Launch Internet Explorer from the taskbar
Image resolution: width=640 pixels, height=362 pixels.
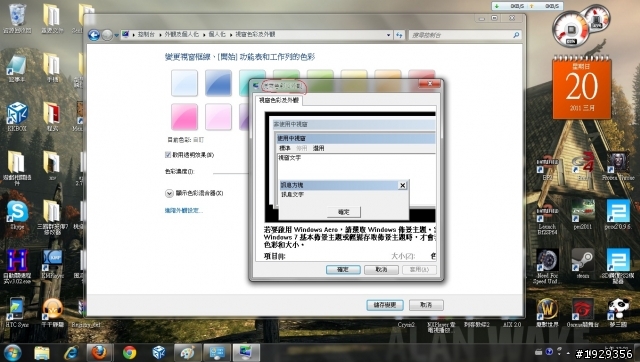pyautogui.click(x=71, y=353)
